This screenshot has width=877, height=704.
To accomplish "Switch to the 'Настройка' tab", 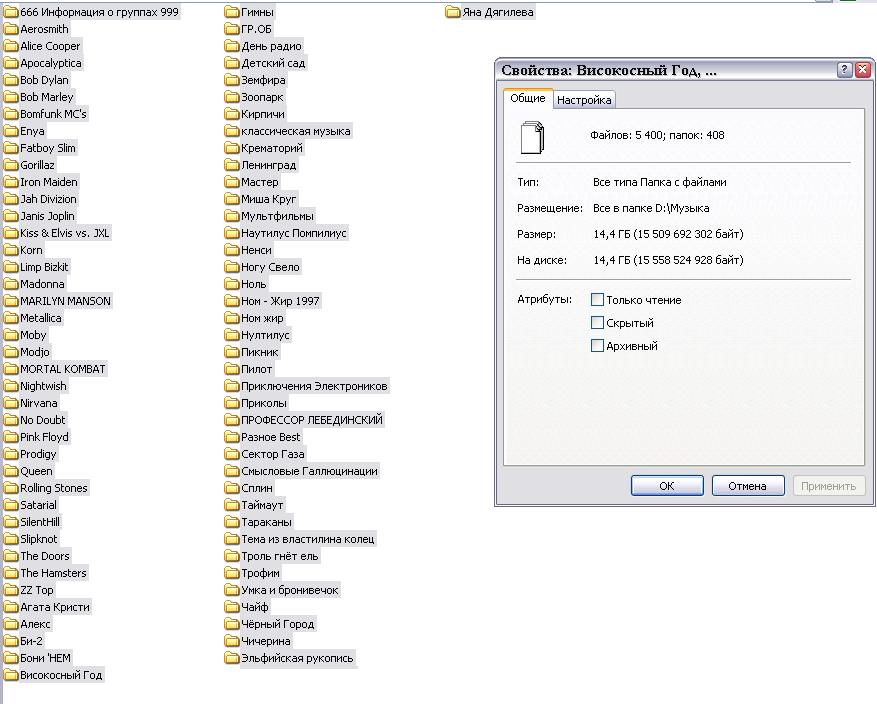I will coord(584,100).
